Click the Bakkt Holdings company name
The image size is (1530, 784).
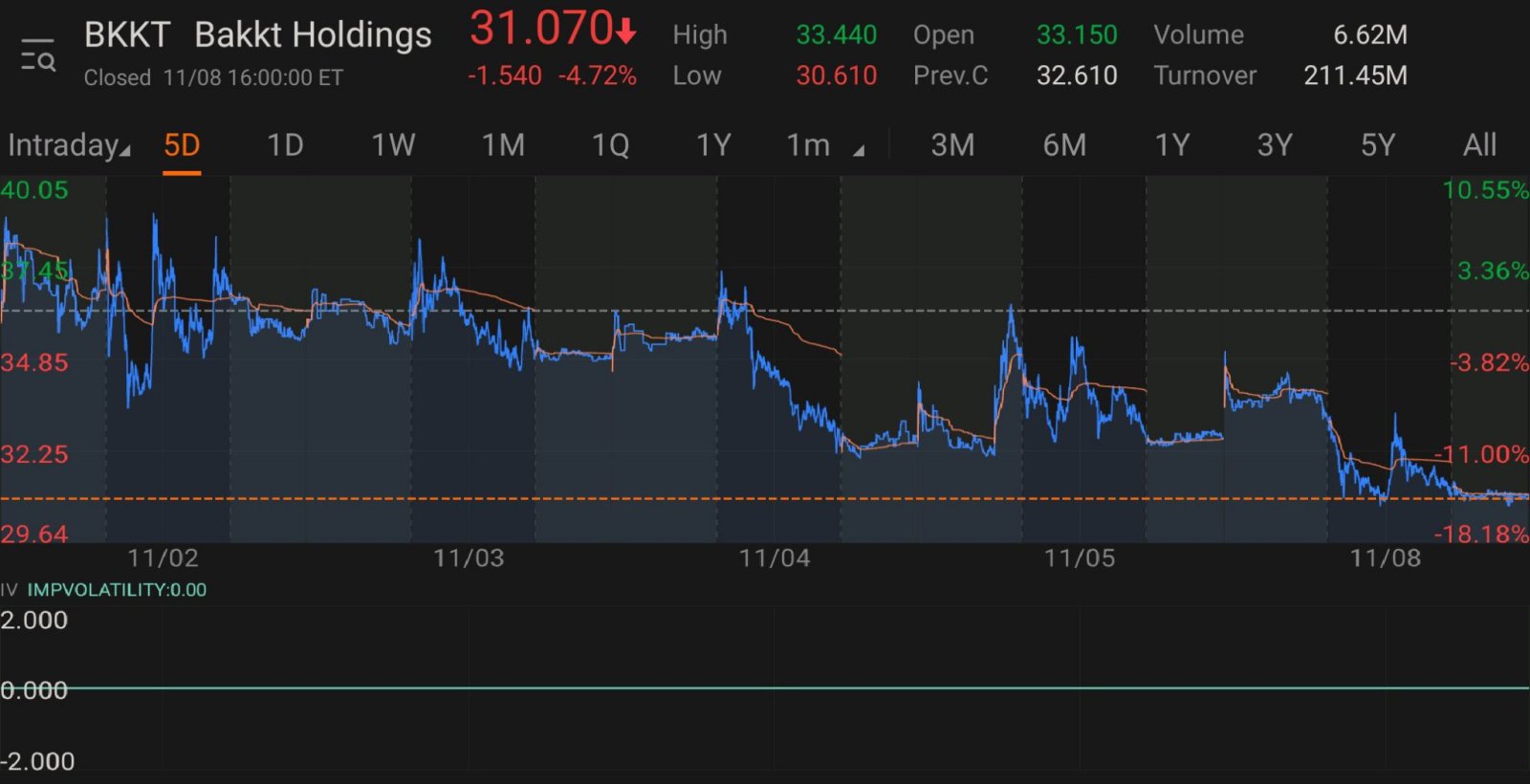coord(313,35)
